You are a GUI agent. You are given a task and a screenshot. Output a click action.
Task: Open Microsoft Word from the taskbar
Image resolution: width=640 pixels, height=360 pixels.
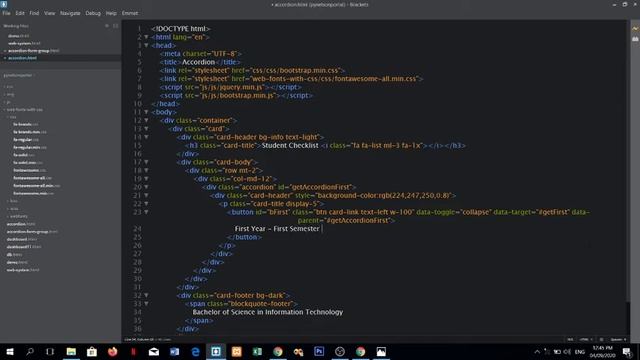[x=175, y=351]
